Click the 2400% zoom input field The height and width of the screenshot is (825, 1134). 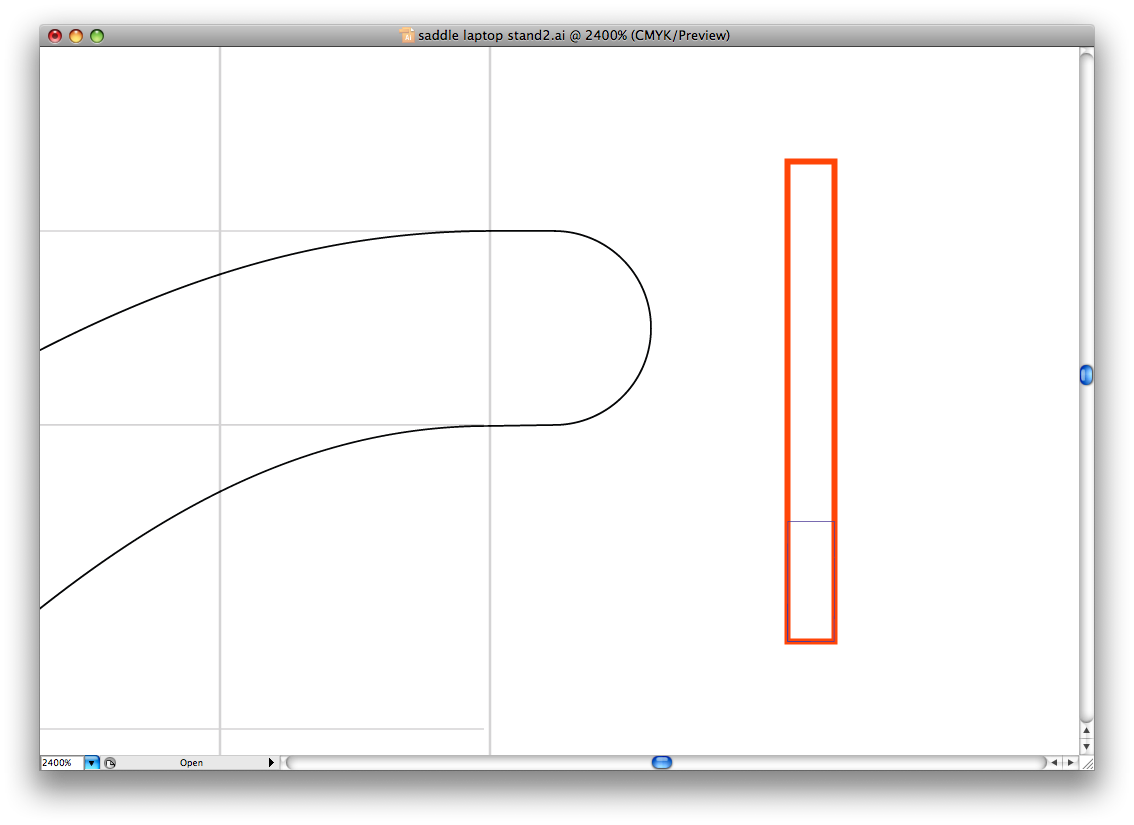(62, 763)
